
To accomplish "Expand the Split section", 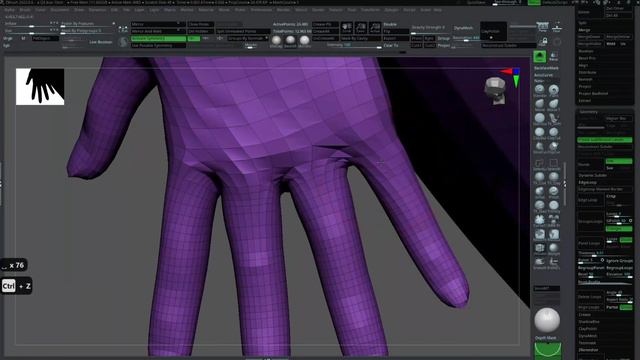I will (583, 23).
